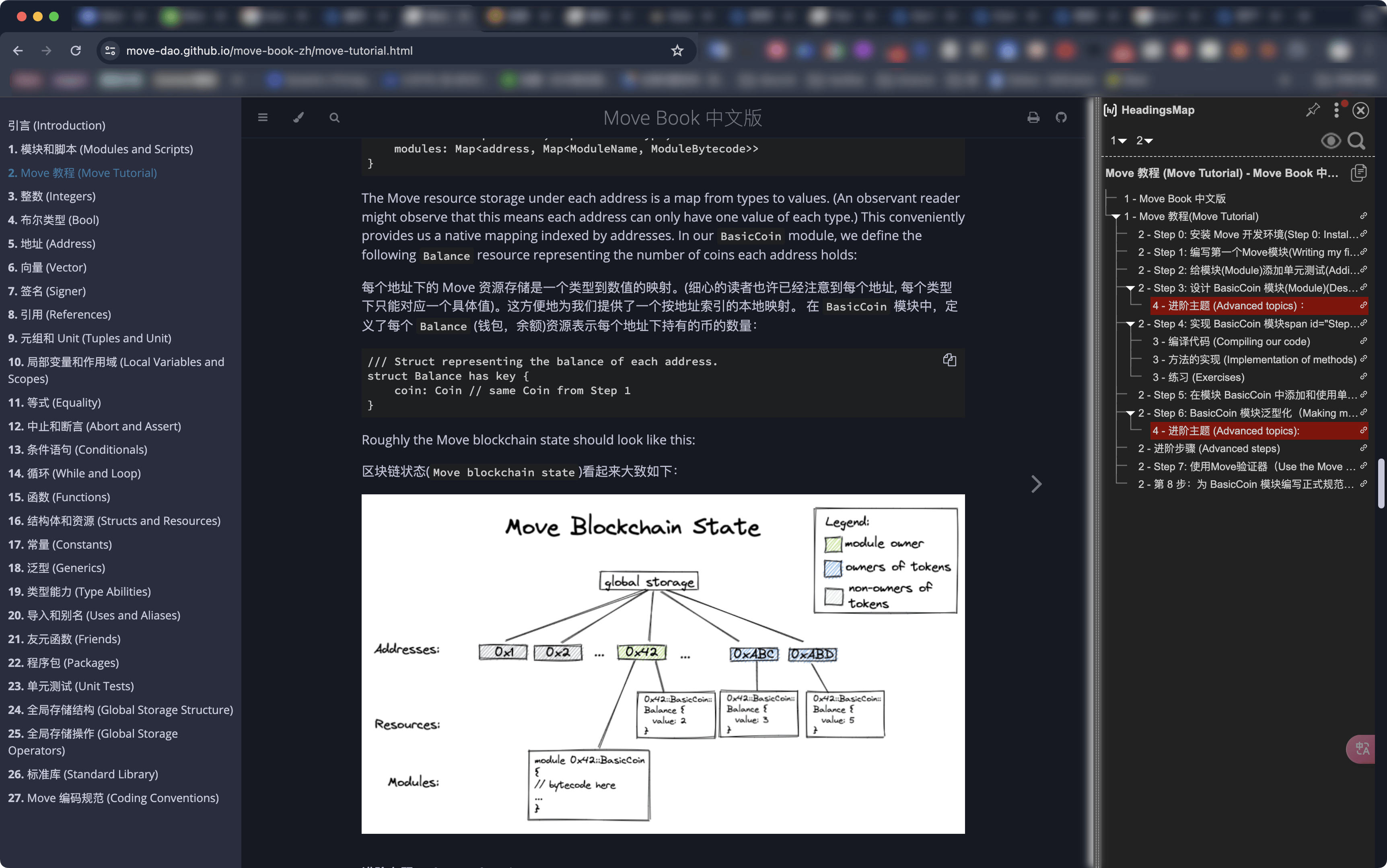Image resolution: width=1387 pixels, height=868 pixels.
Task: Select '1 - Move Book 中文版' heading item
Action: click(1175, 199)
